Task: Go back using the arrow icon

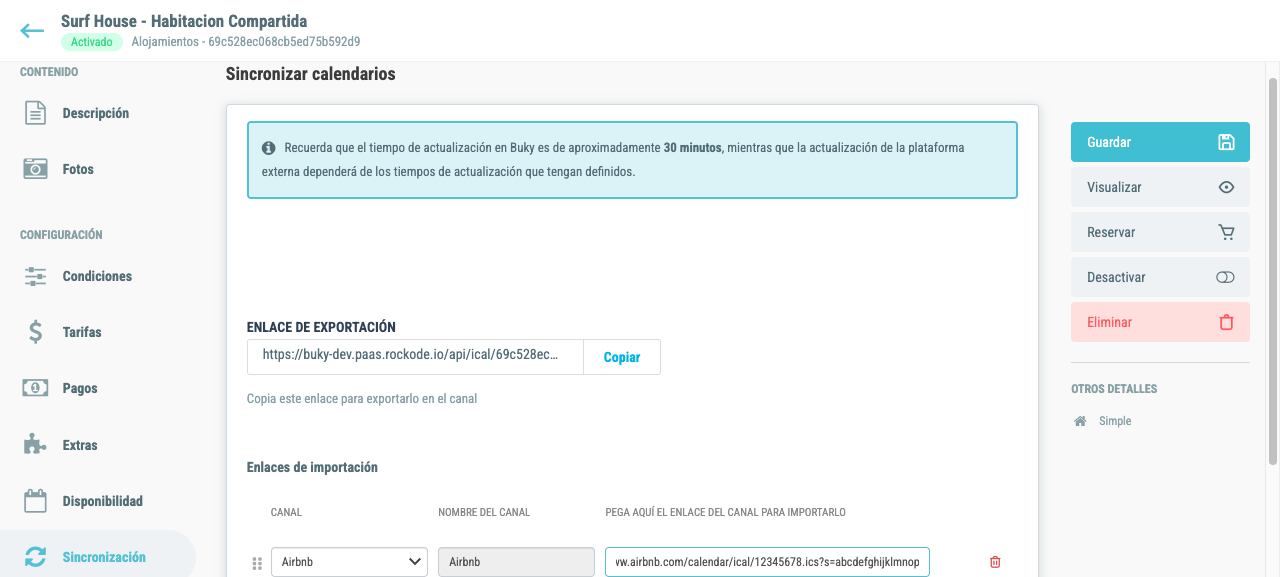Action: click(x=32, y=31)
